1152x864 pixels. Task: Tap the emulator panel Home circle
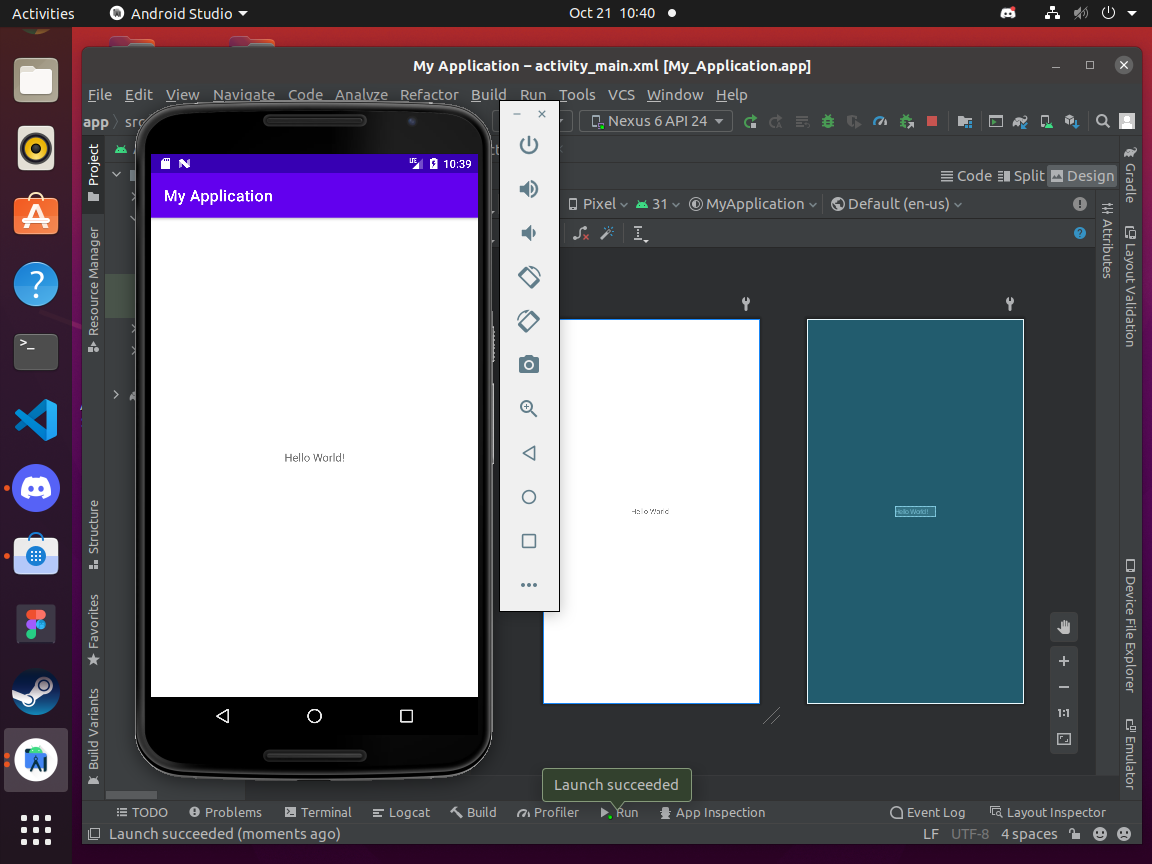coord(529,497)
